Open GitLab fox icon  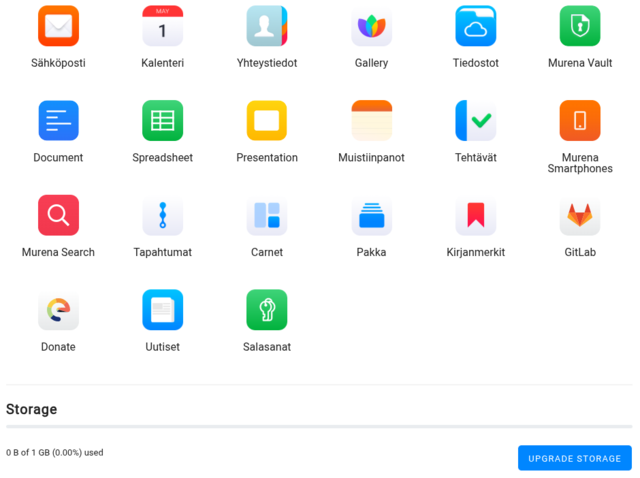tap(580, 215)
